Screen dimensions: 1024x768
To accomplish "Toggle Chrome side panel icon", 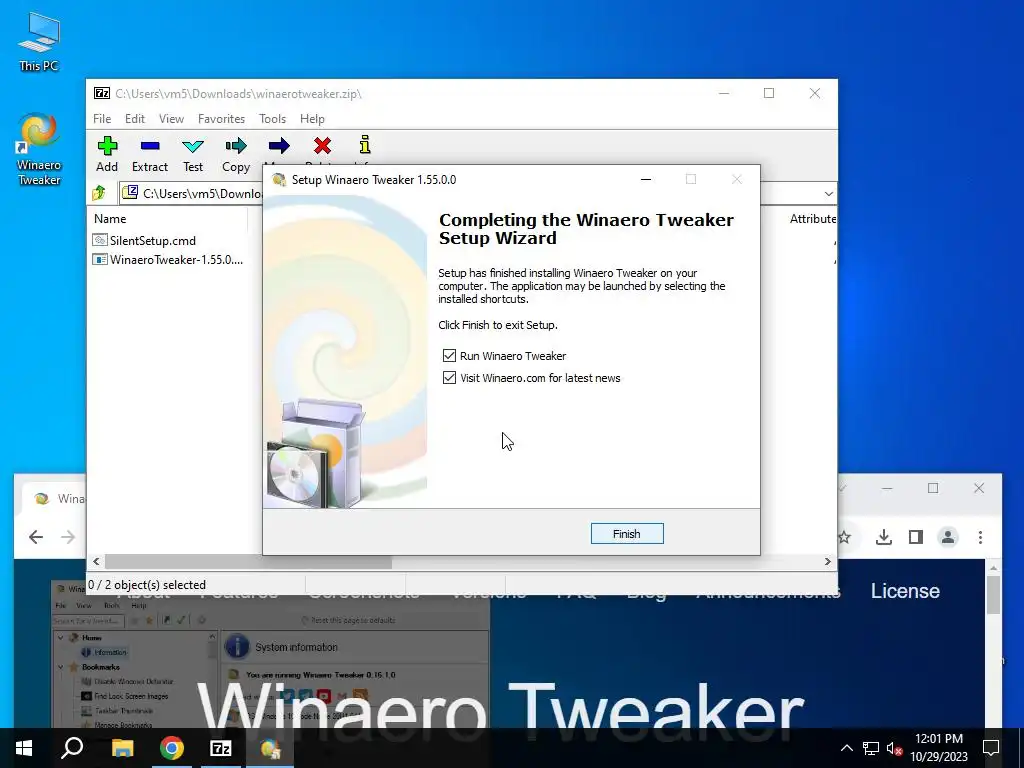I will coord(916,537).
